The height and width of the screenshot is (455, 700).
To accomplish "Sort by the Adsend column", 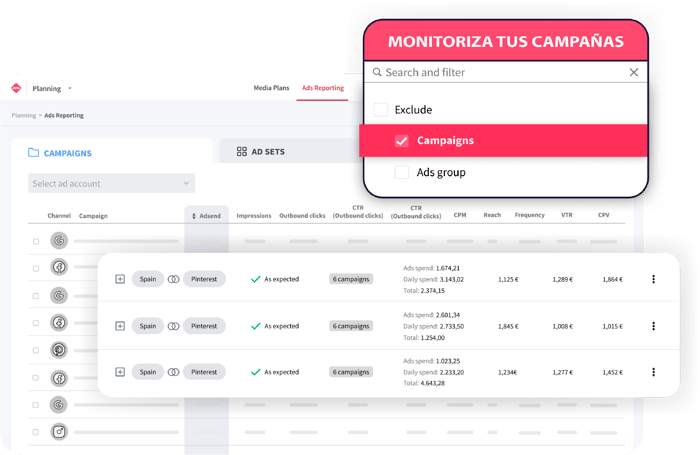I will click(x=206, y=216).
